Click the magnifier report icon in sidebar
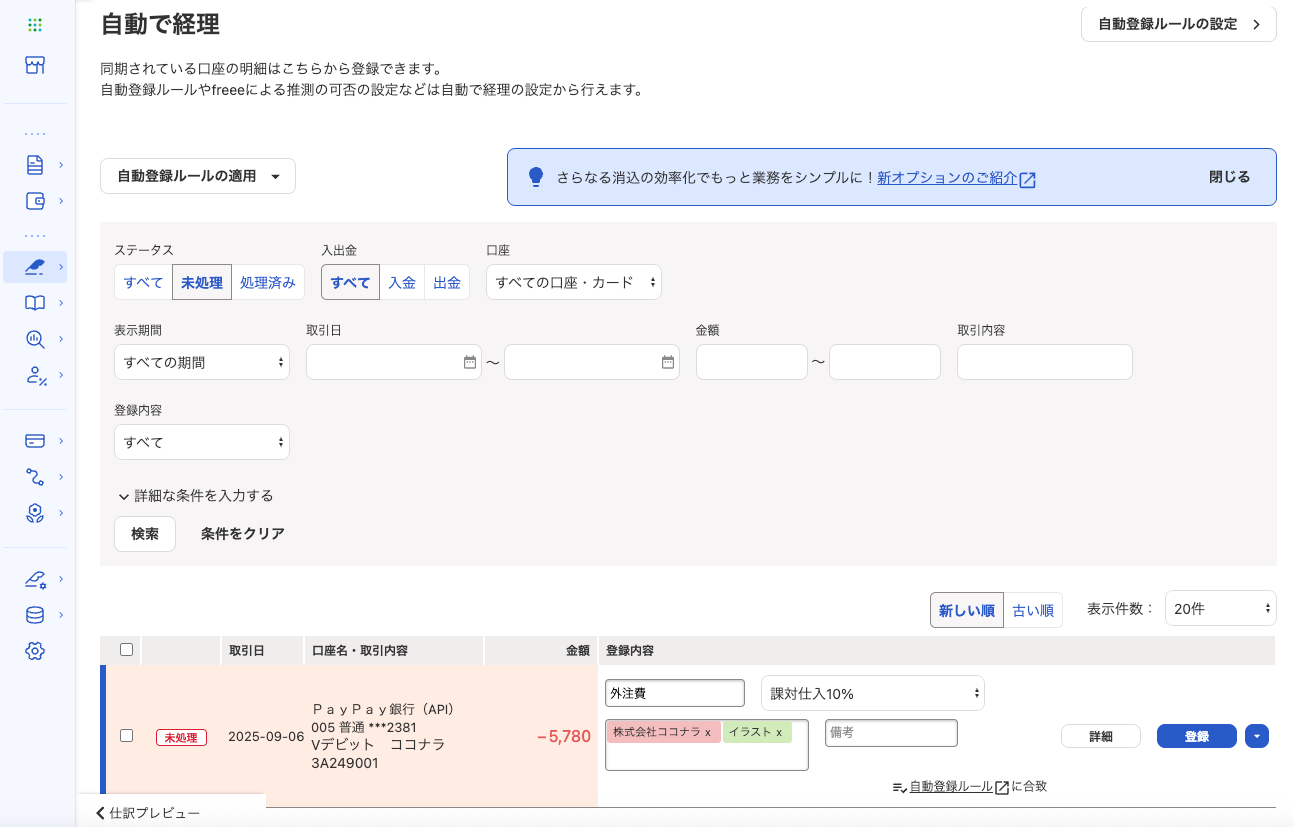This screenshot has height=827, width=1293. (35, 339)
